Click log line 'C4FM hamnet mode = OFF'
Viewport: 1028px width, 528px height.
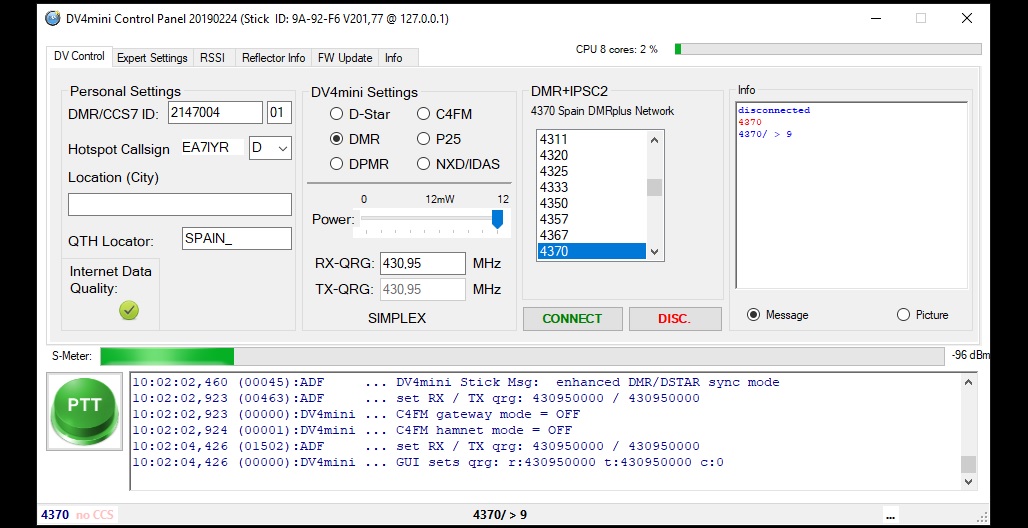tap(484, 430)
